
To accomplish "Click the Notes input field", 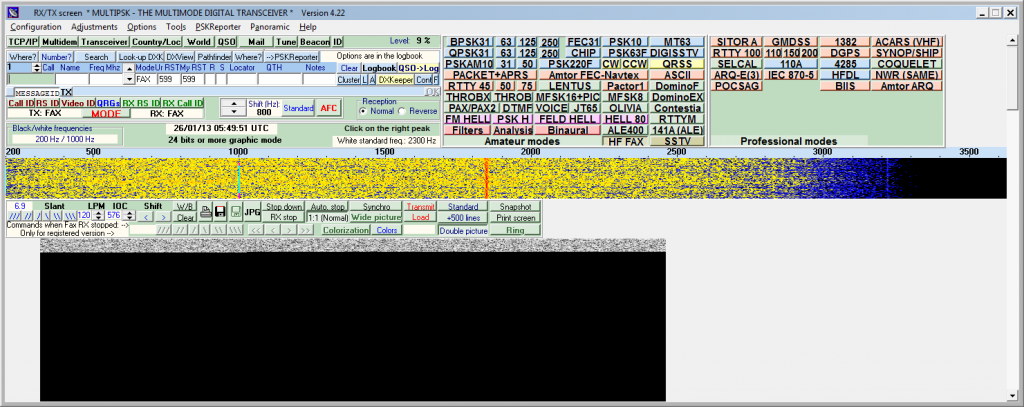I will (319, 79).
